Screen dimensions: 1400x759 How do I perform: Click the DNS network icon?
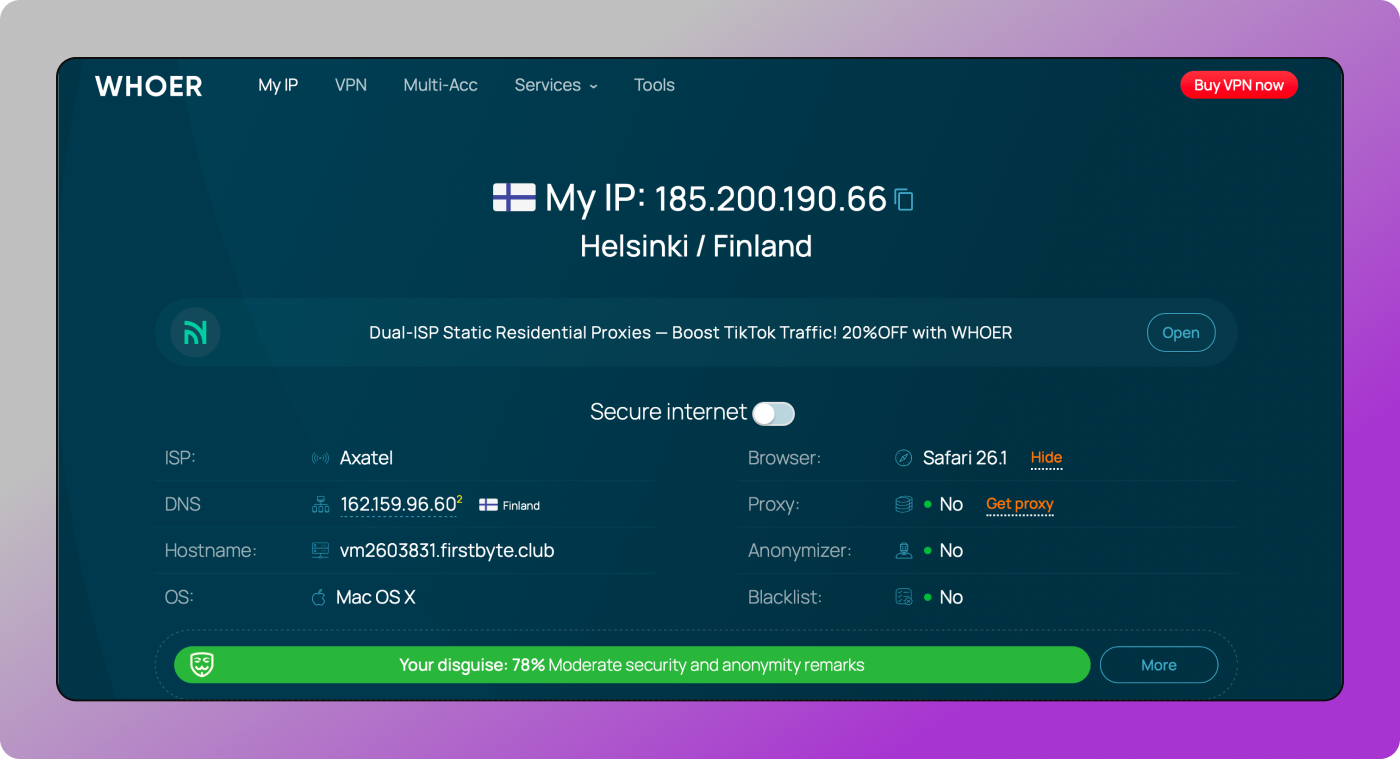(x=320, y=505)
